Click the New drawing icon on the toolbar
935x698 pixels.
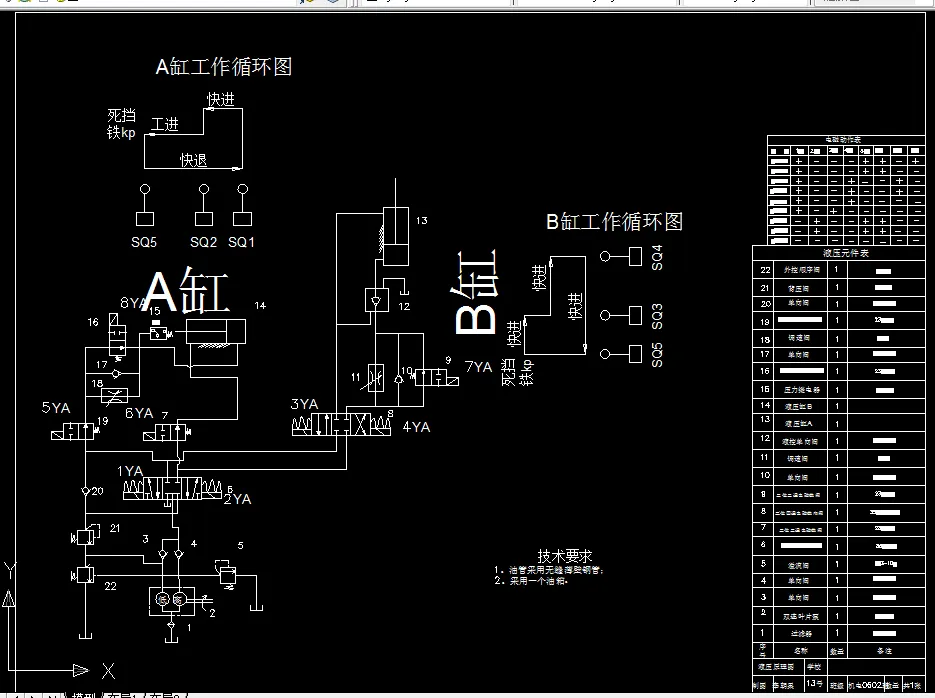click(8, 5)
